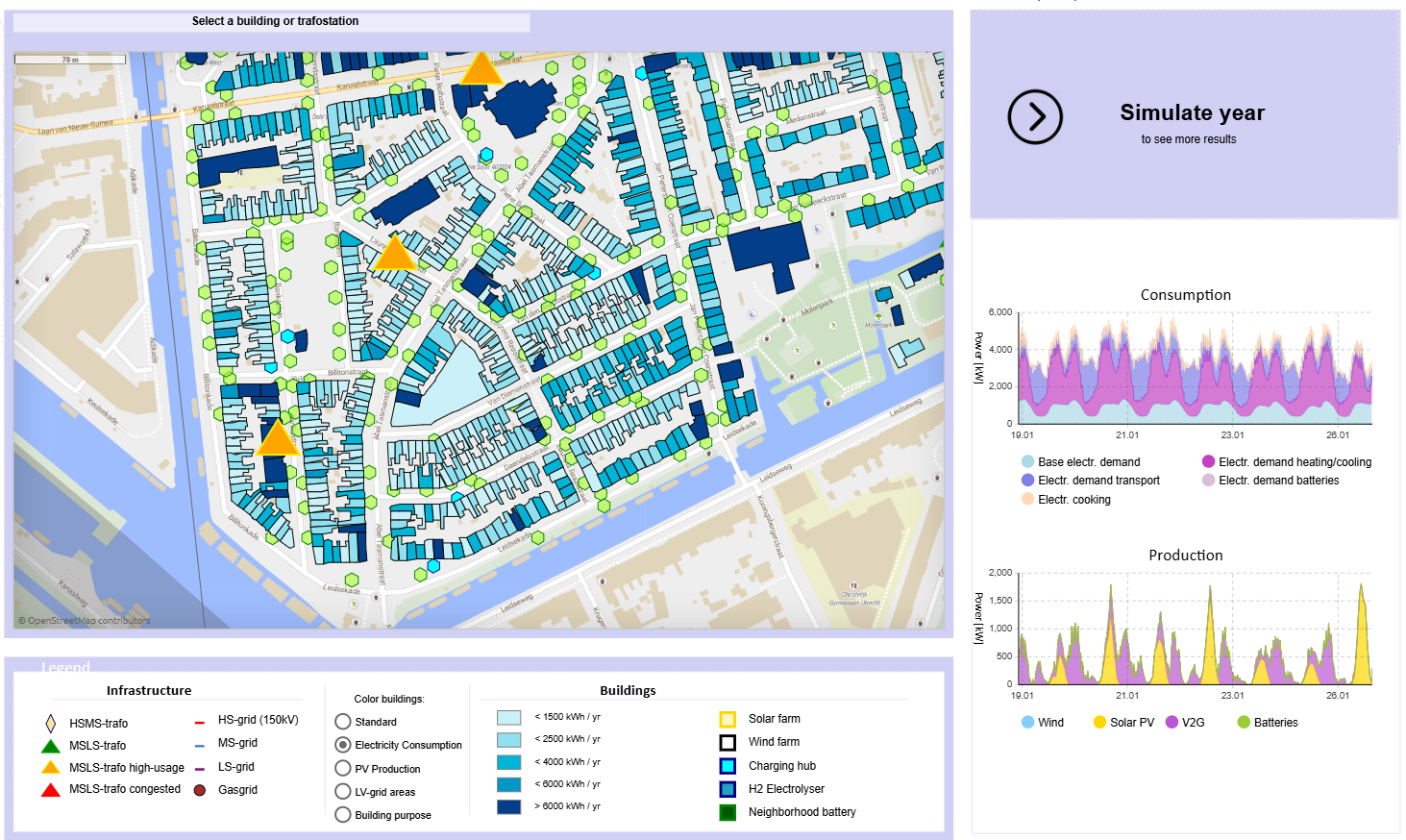This screenshot has width=1406, height=840.
Task: Click the MSLS-trafo high-usage orange legend icon
Action: pyautogui.click(x=51, y=767)
